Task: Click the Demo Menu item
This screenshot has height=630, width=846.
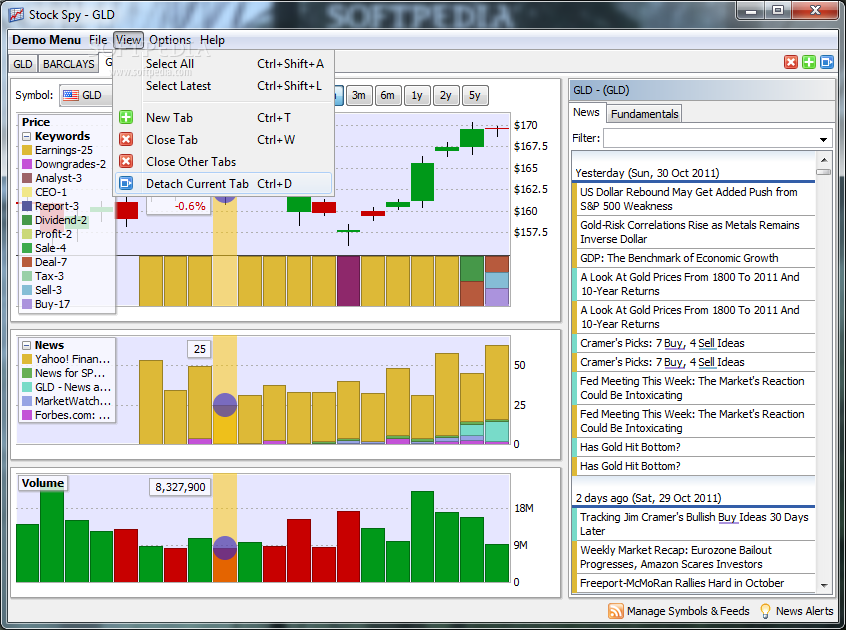Action: pos(46,40)
